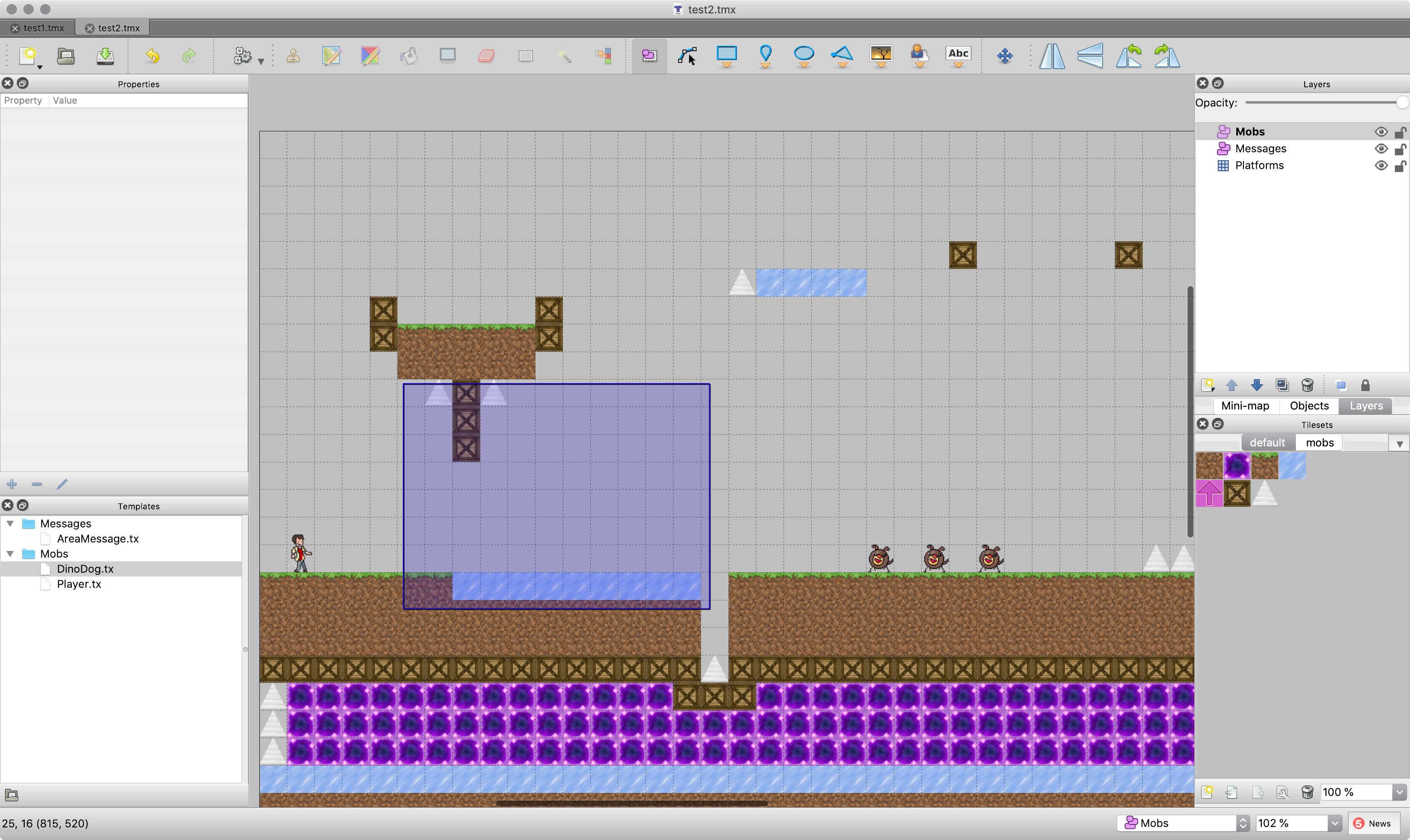
Task: Toggle lock for other layers
Action: [x=1365, y=386]
